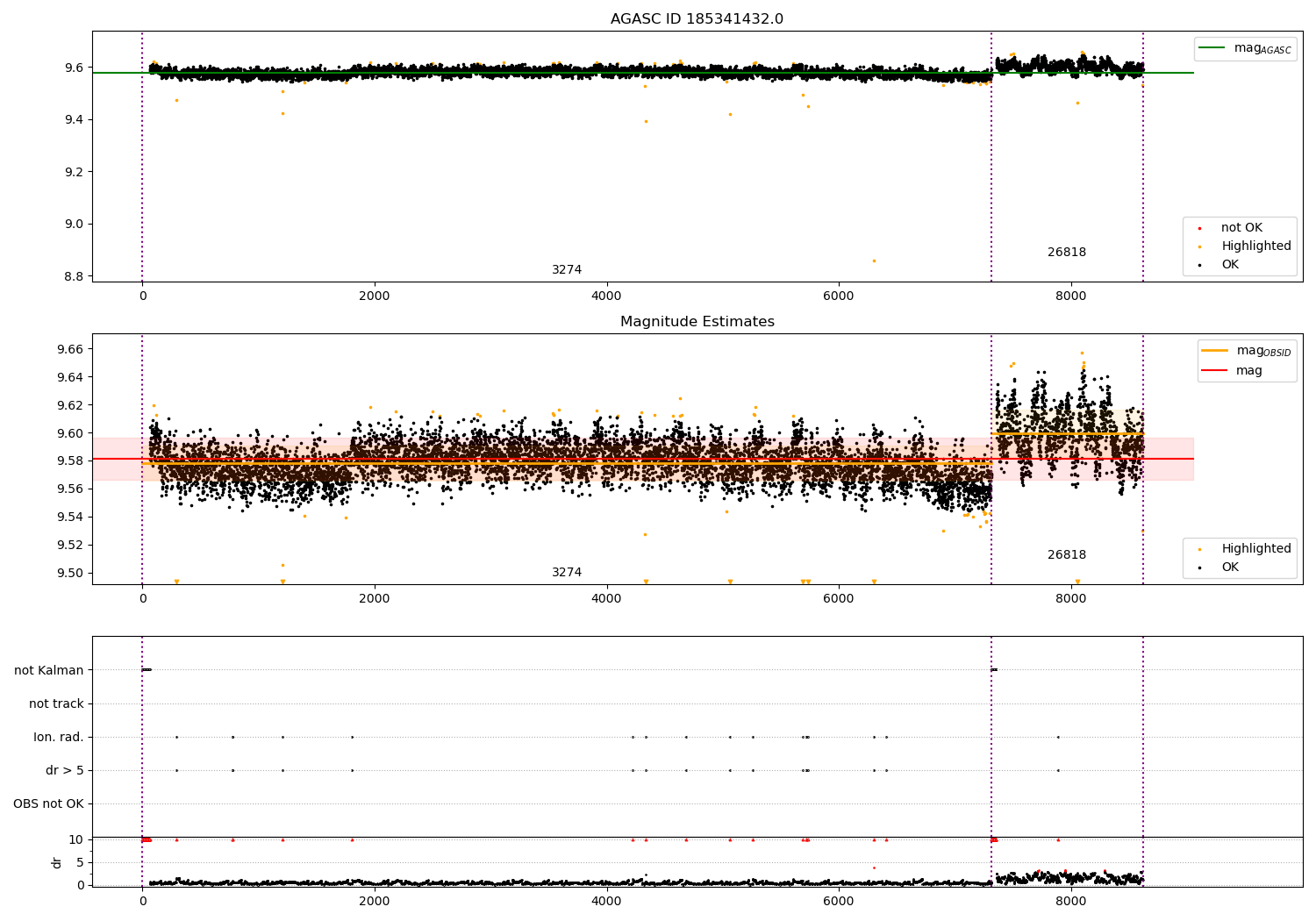Click x-tick '6000' under the dr panel
The width and height of the screenshot is (1316, 921).
[x=839, y=902]
